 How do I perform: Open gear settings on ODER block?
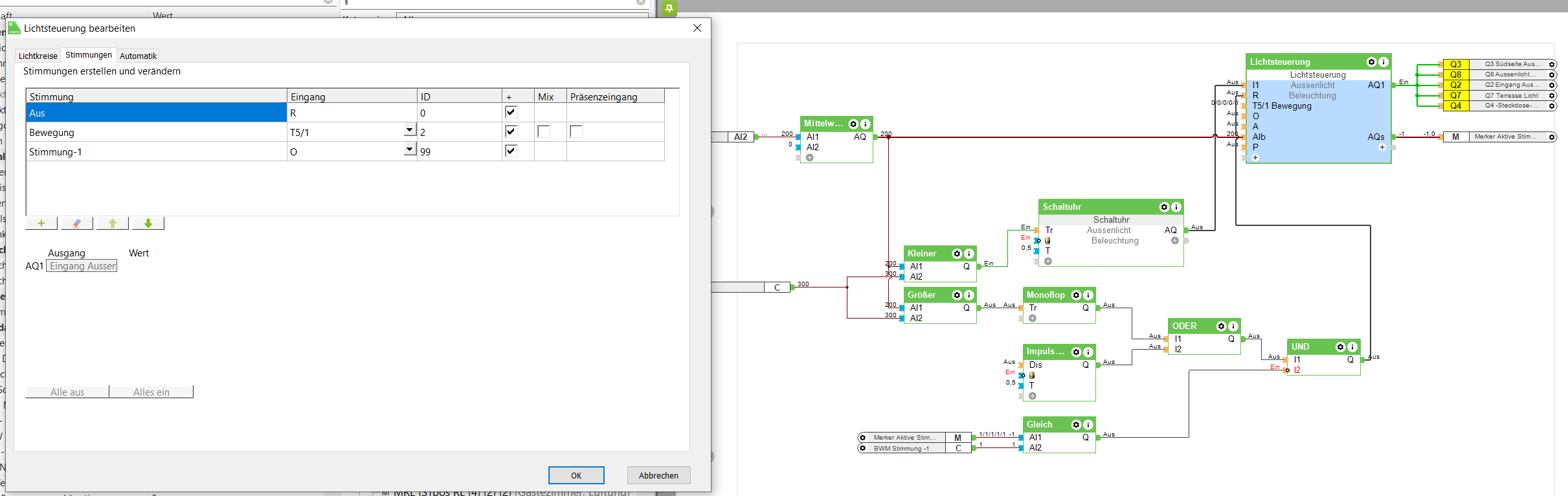coord(1221,326)
